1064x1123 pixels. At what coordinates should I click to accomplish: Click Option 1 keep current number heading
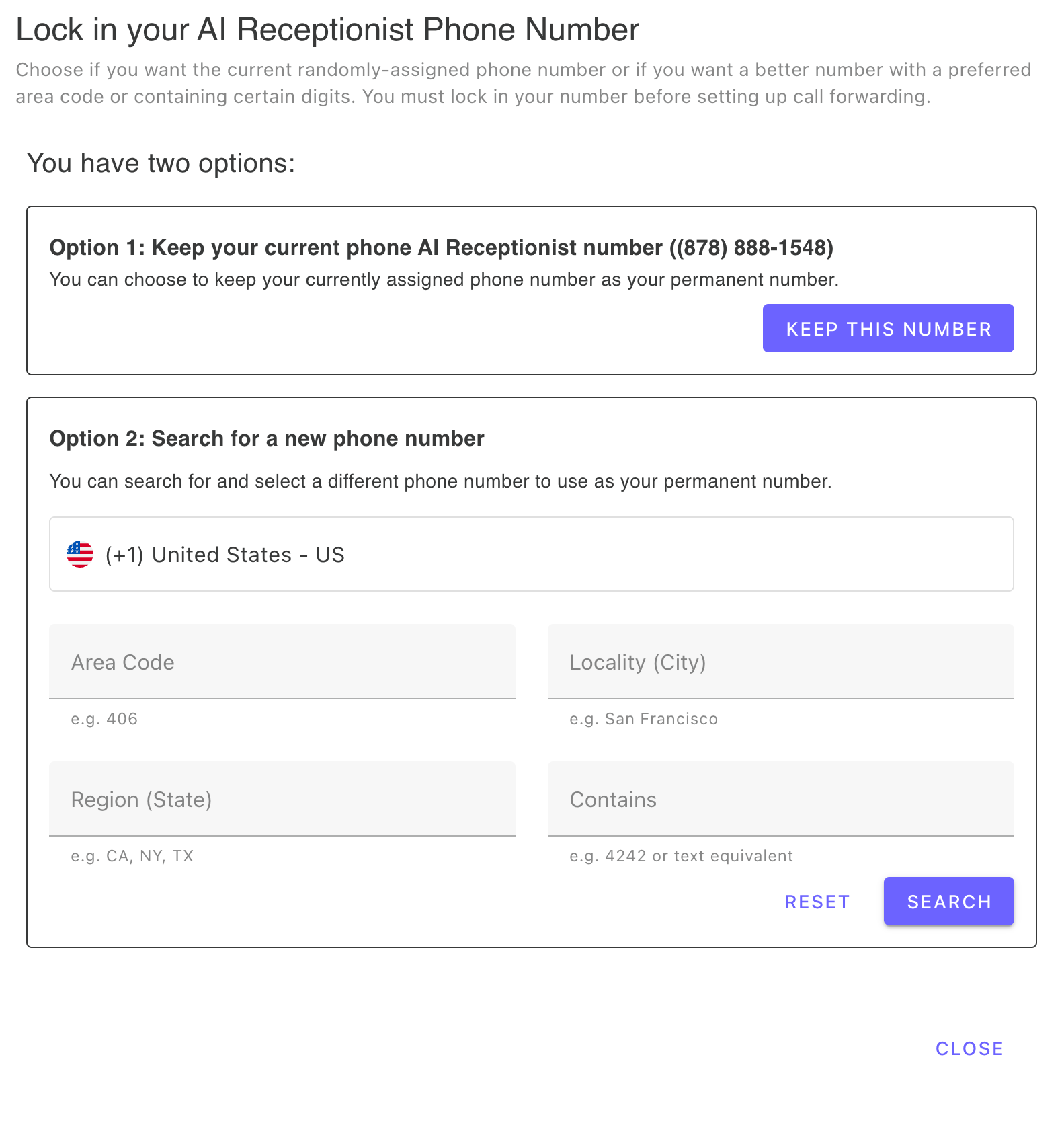440,247
